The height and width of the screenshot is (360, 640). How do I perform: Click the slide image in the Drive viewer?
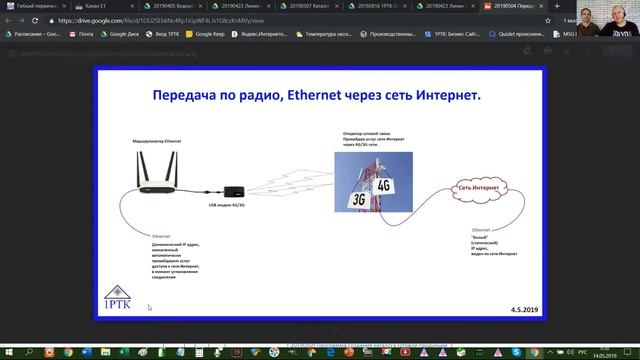[320, 193]
